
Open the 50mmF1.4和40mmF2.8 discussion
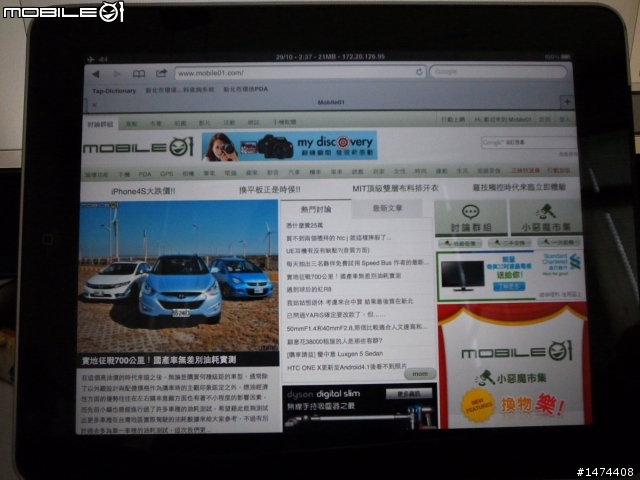[357, 328]
